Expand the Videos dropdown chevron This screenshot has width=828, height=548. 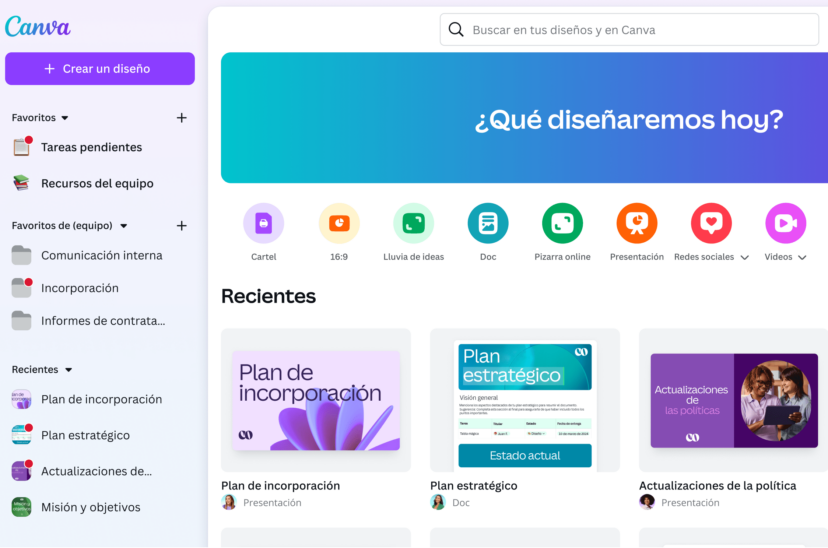click(x=802, y=258)
